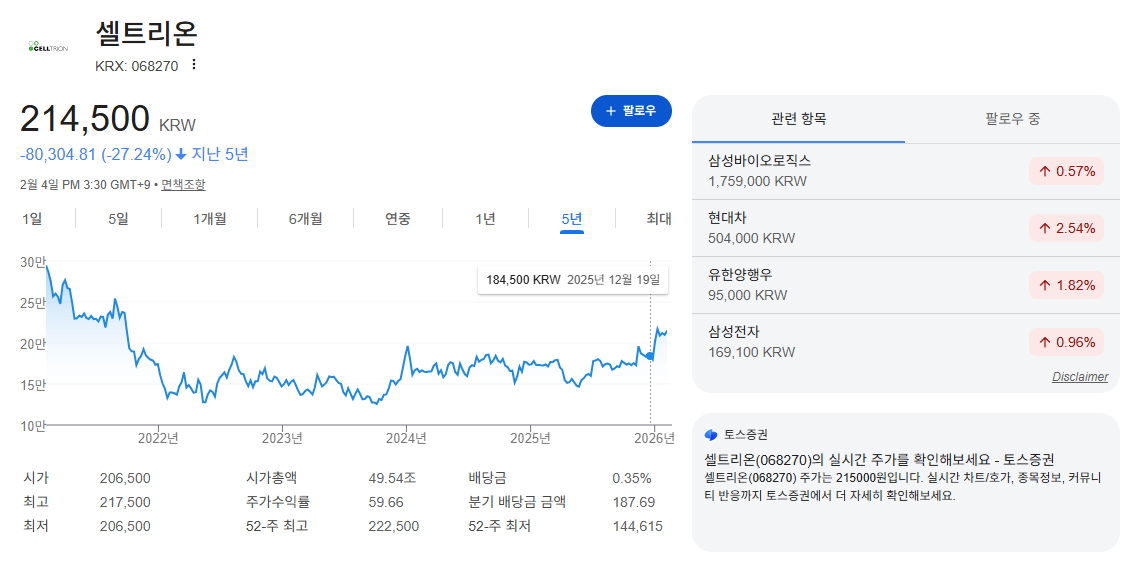Click 삼성바이오로직스 0.57% change badge
Viewport: 1131px width, 564px height.
(x=1066, y=172)
